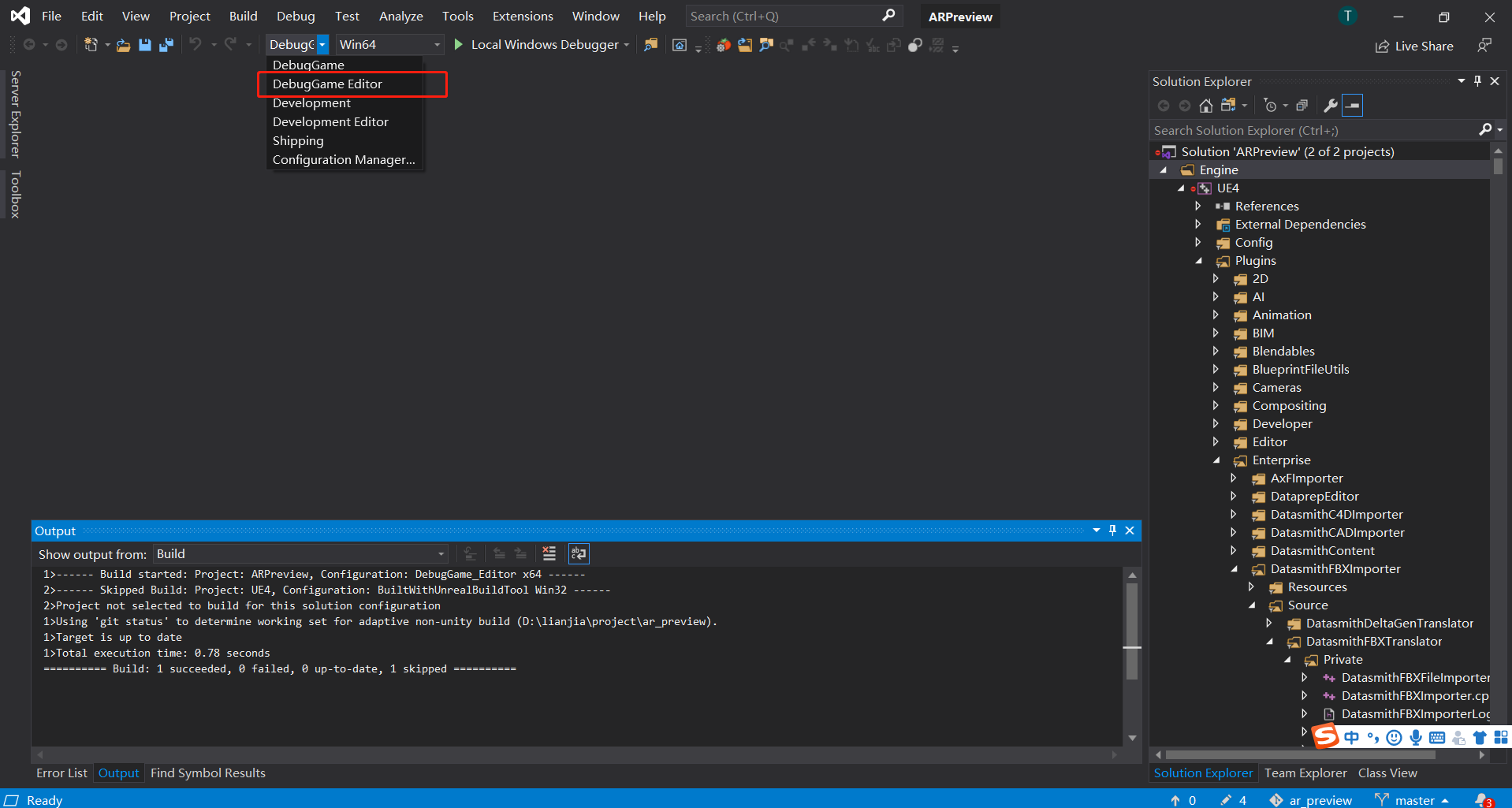Click the magnifier in Search Solution Explorer box
This screenshot has width=1512, height=808.
(x=1485, y=129)
